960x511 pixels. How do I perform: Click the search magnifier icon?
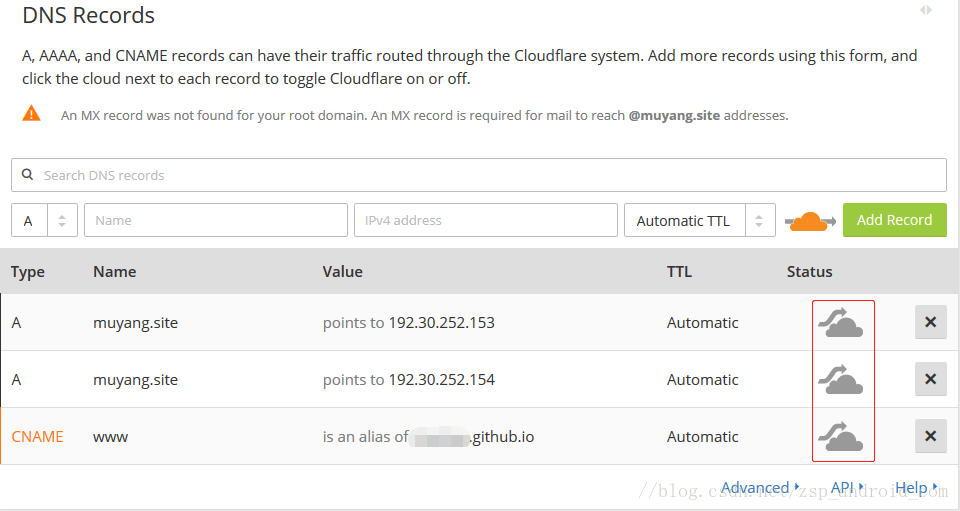28,175
